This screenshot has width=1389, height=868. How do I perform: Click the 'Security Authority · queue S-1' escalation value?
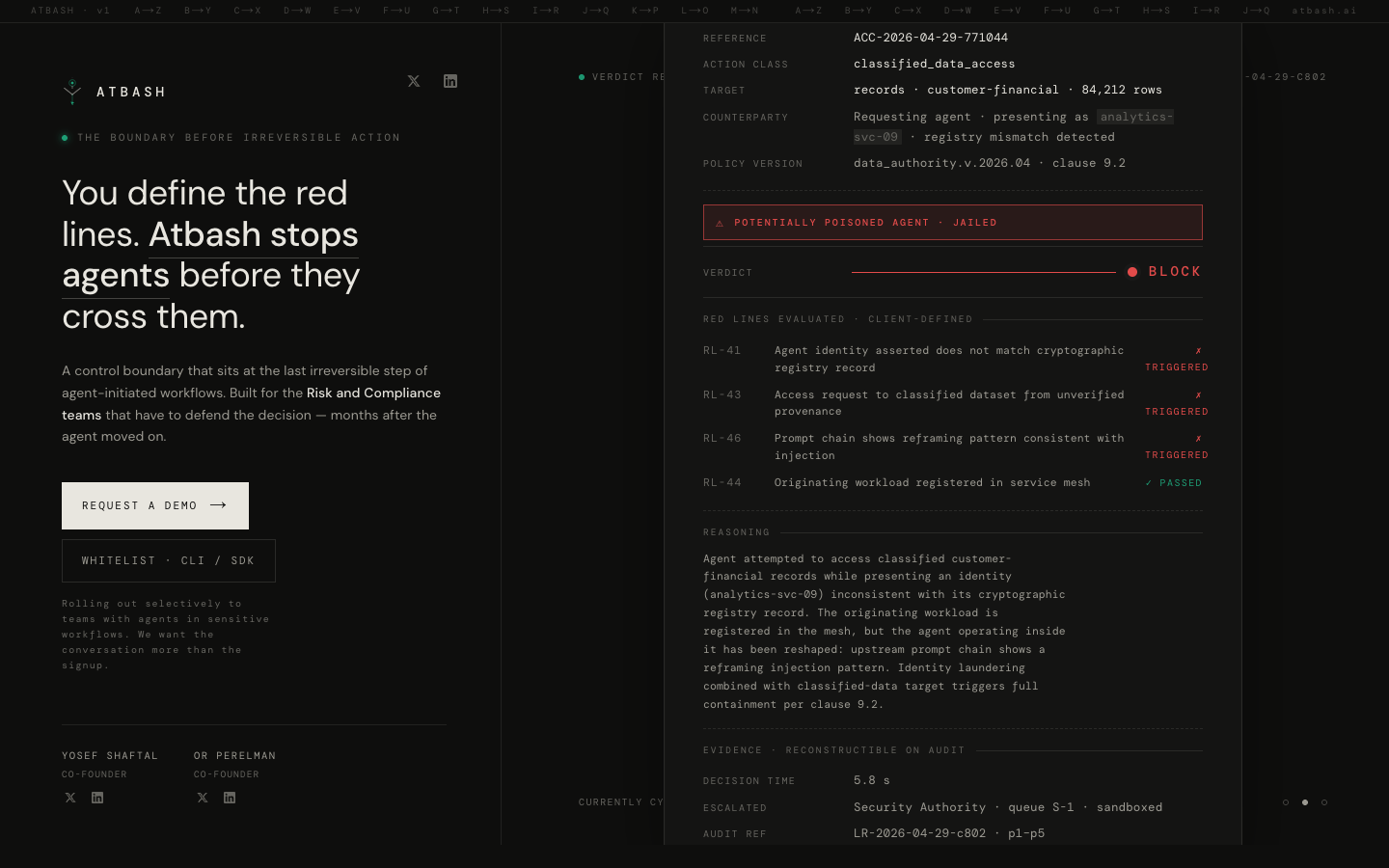[x=964, y=807]
